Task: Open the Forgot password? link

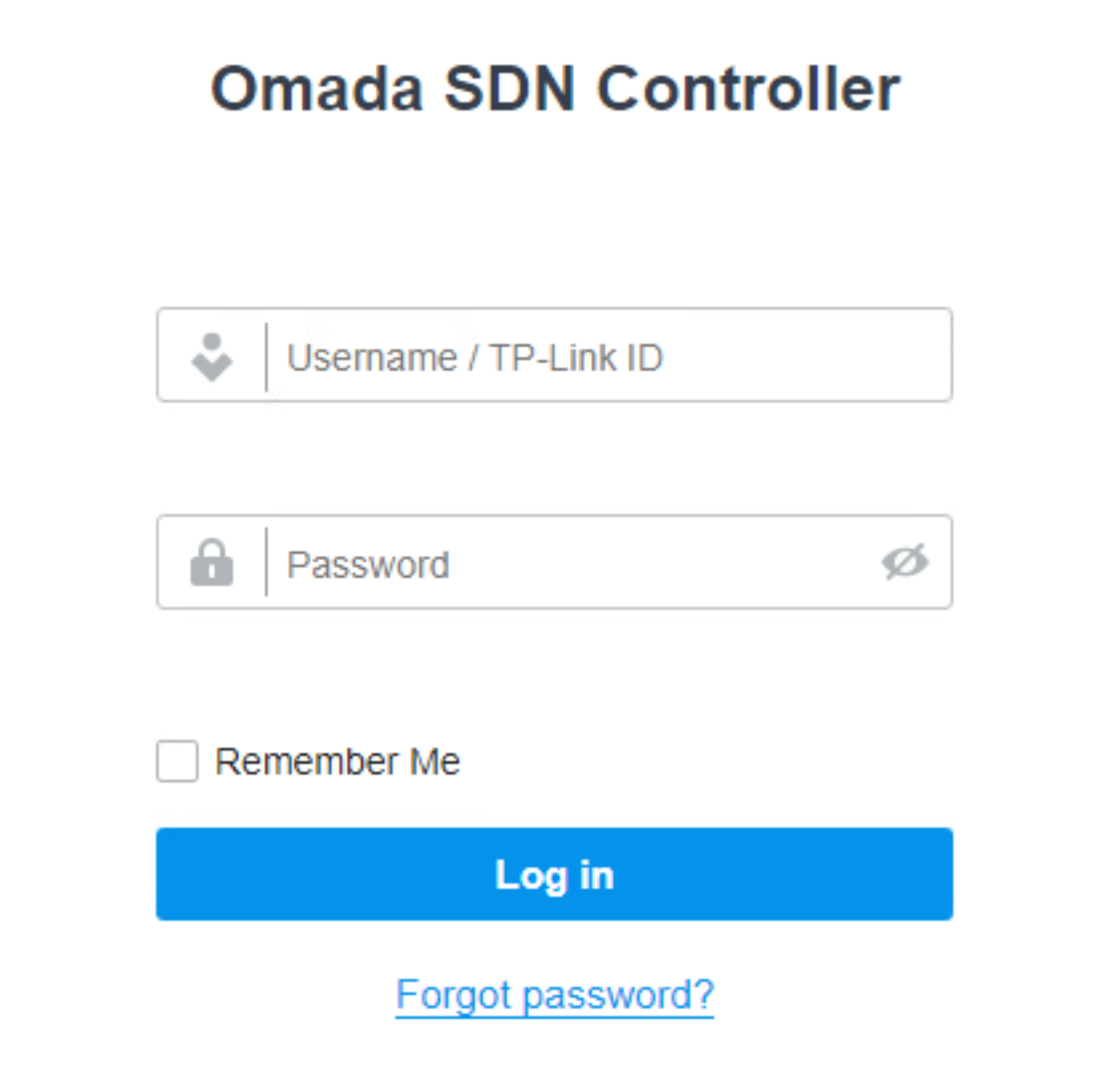Action: tap(554, 994)
